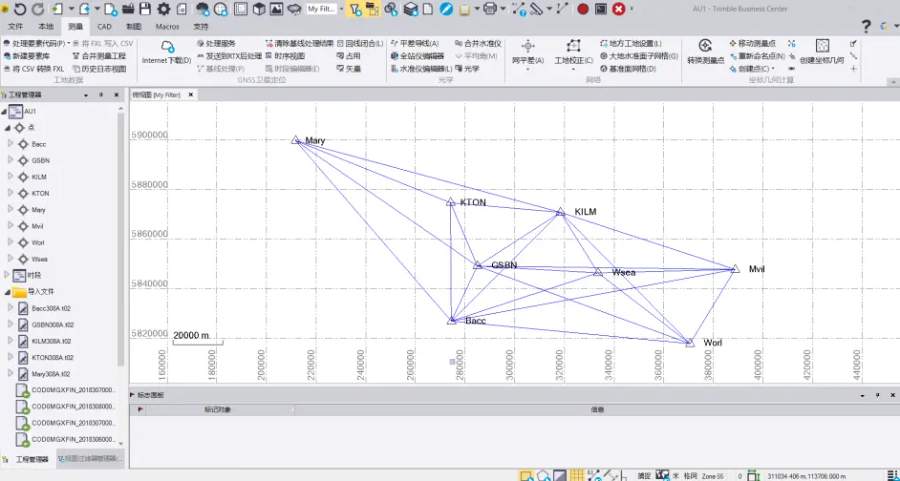The image size is (900, 481).
Task: Click the printer icon
Action: [490, 9]
